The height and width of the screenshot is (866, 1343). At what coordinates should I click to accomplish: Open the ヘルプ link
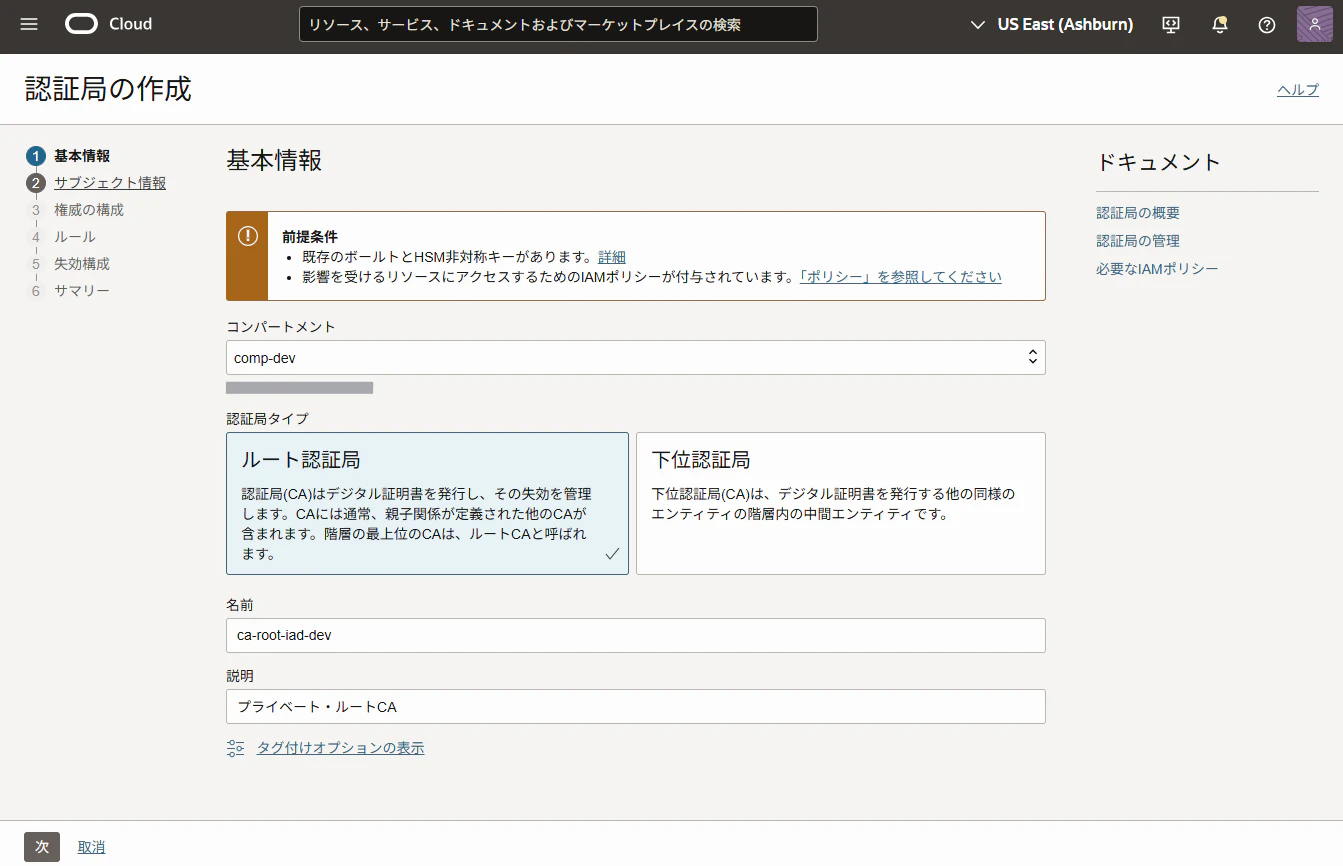point(1298,89)
